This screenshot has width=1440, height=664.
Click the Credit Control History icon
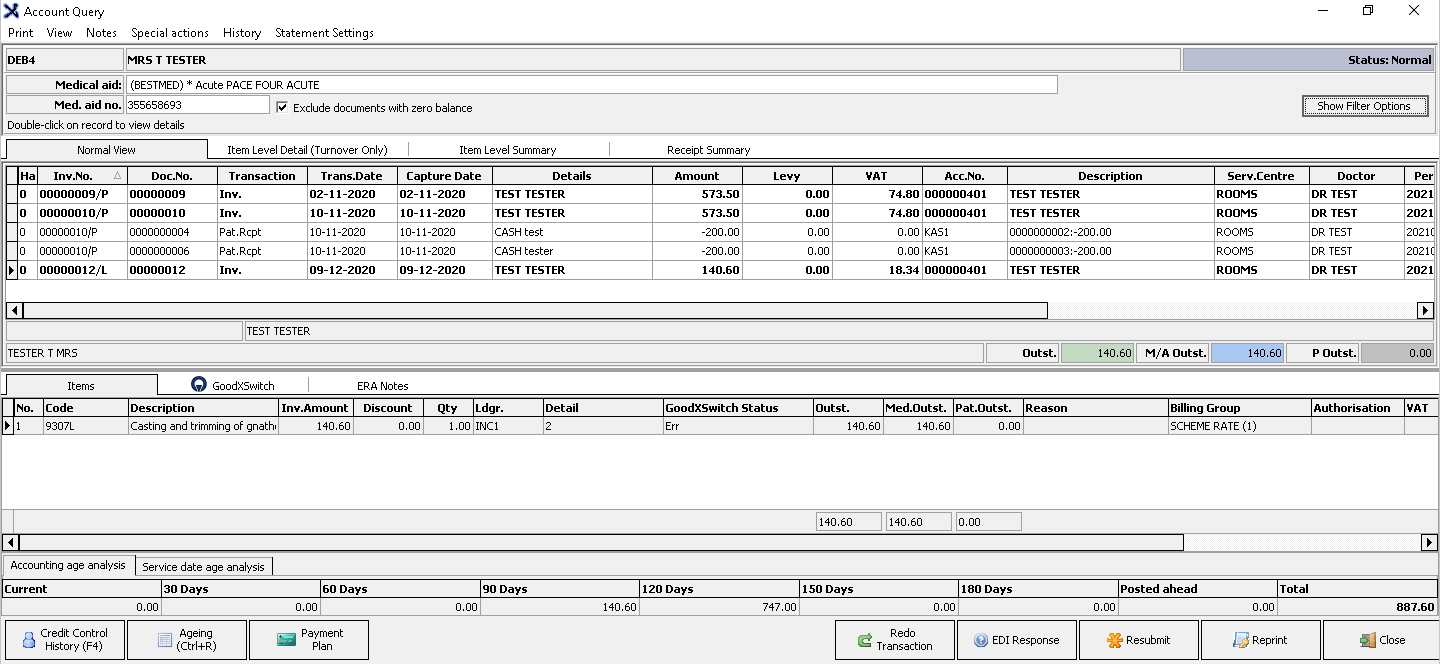tap(25, 640)
